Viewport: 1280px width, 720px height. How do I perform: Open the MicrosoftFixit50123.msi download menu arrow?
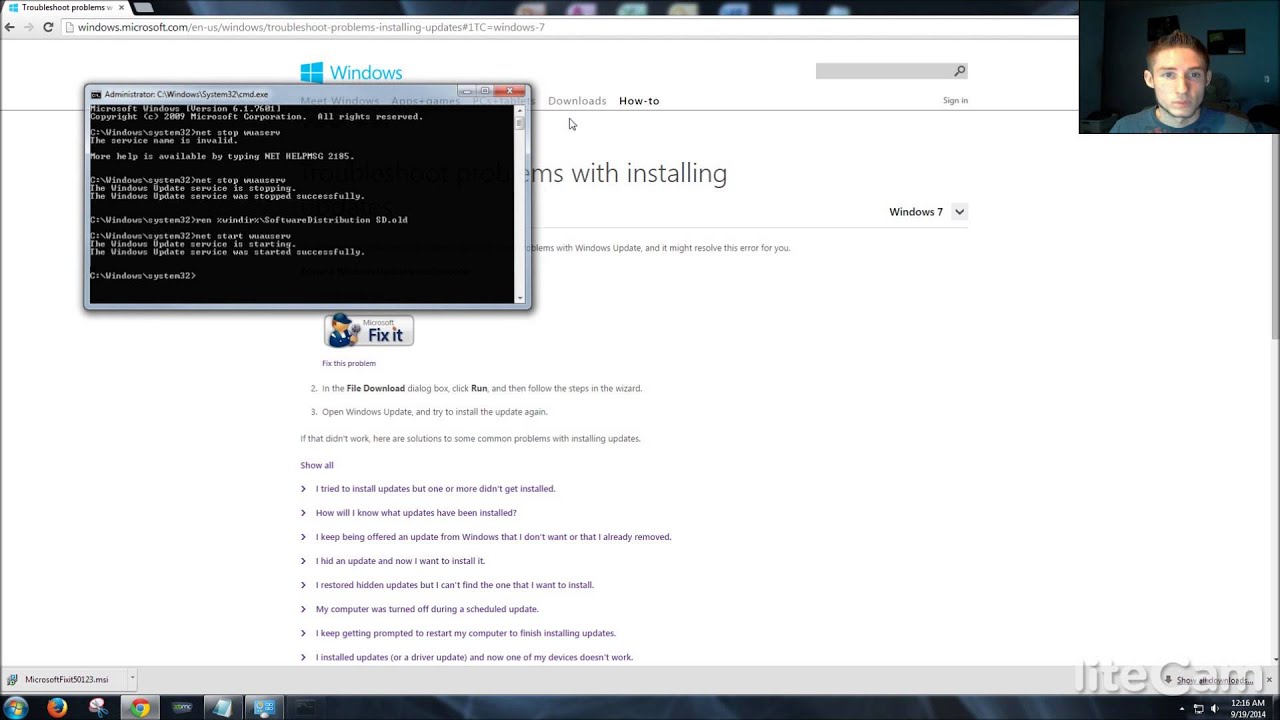pos(132,679)
